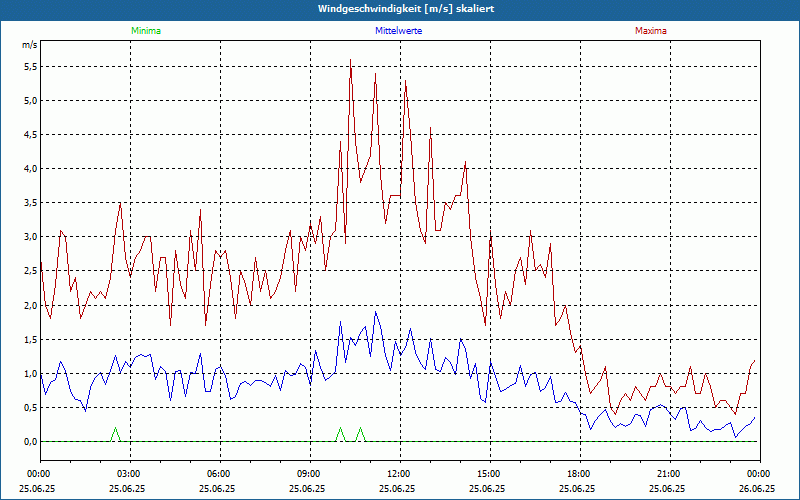This screenshot has height=500, width=800.
Task: Click the 5,5 y-axis value
Action: coord(31,66)
